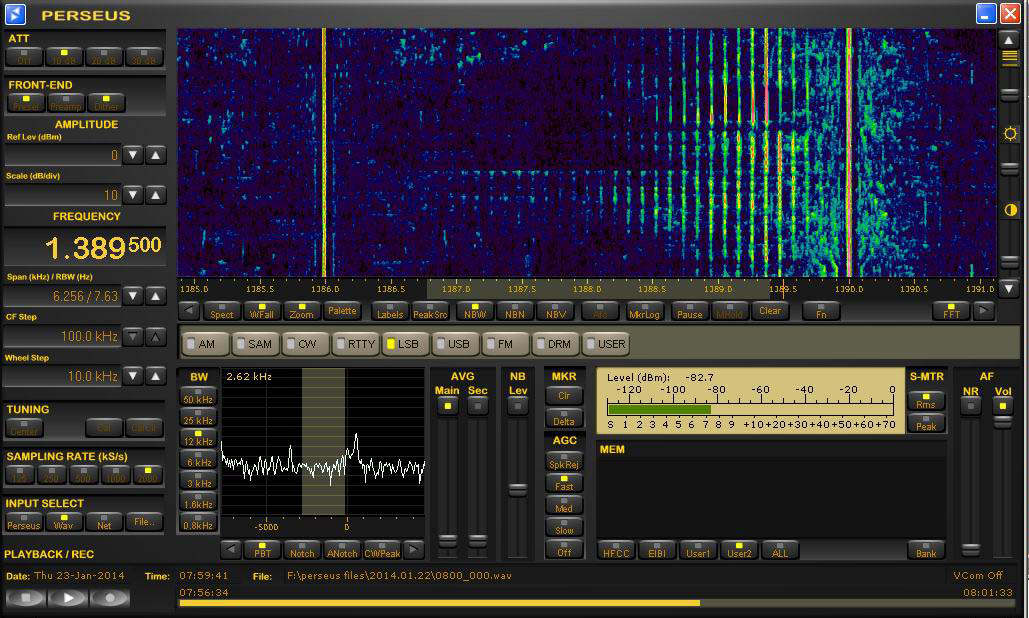Enable the NR noise reduction toggle
The height and width of the screenshot is (618, 1029).
click(971, 406)
